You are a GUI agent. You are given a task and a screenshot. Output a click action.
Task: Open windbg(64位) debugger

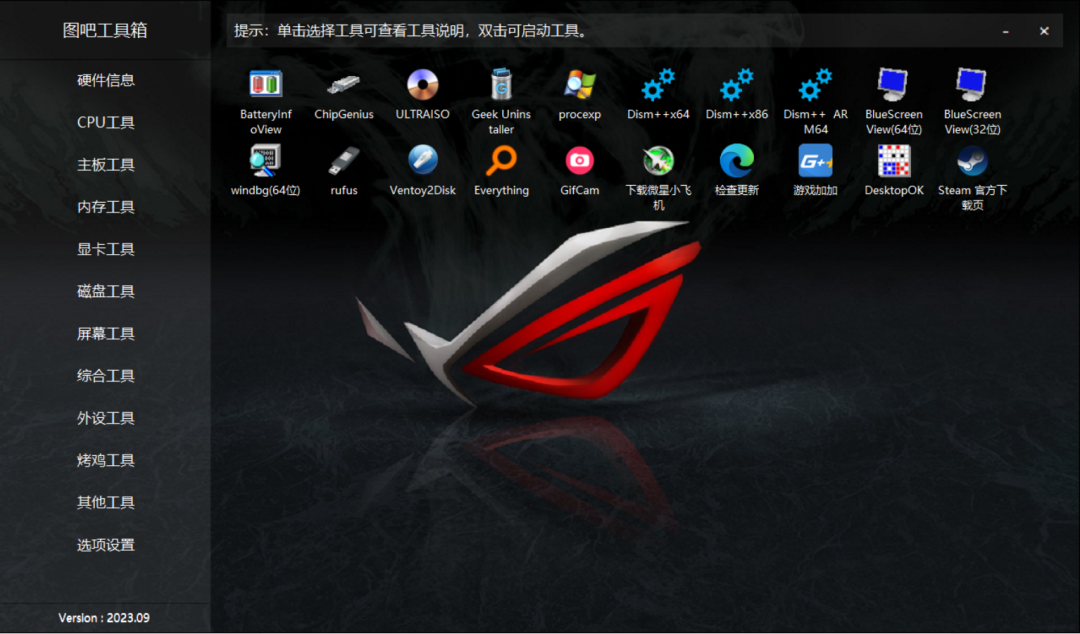pyautogui.click(x=264, y=162)
